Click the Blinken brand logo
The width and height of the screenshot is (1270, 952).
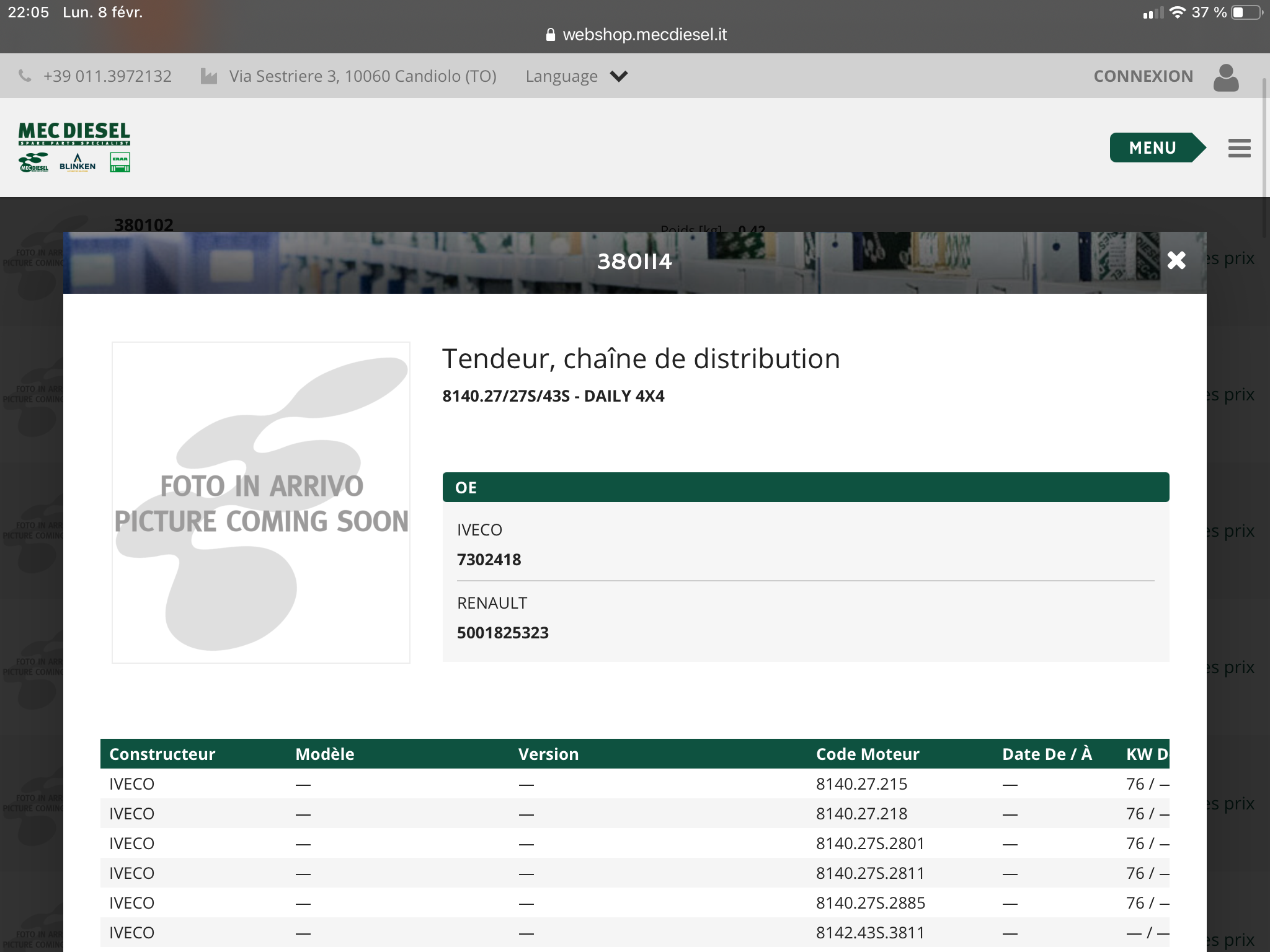(x=78, y=162)
